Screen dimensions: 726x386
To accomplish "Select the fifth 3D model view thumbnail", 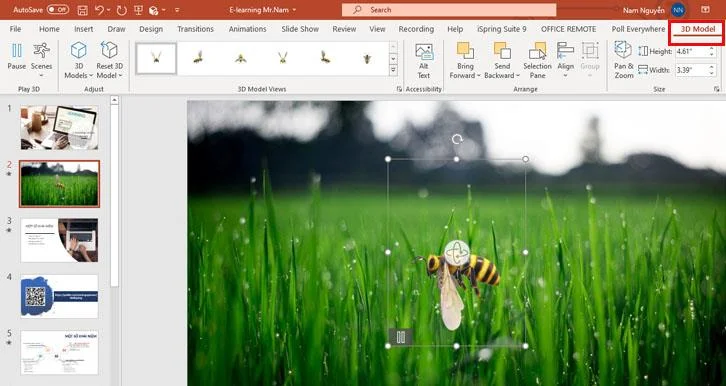I will tap(325, 58).
